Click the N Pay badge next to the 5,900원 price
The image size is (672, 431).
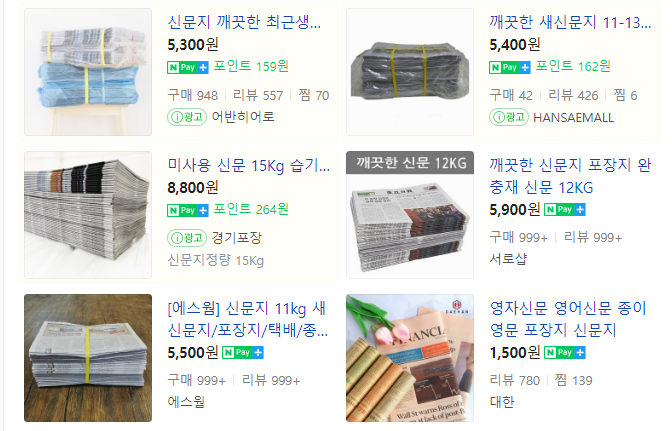pos(565,210)
